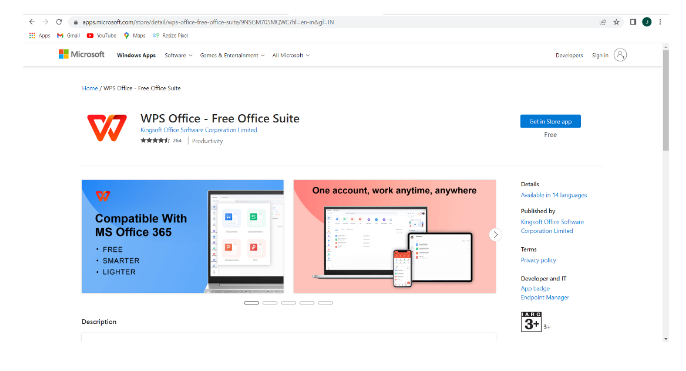This screenshot has height=371, width=686.
Task: Click the Get in Store app button
Action: pos(550,121)
